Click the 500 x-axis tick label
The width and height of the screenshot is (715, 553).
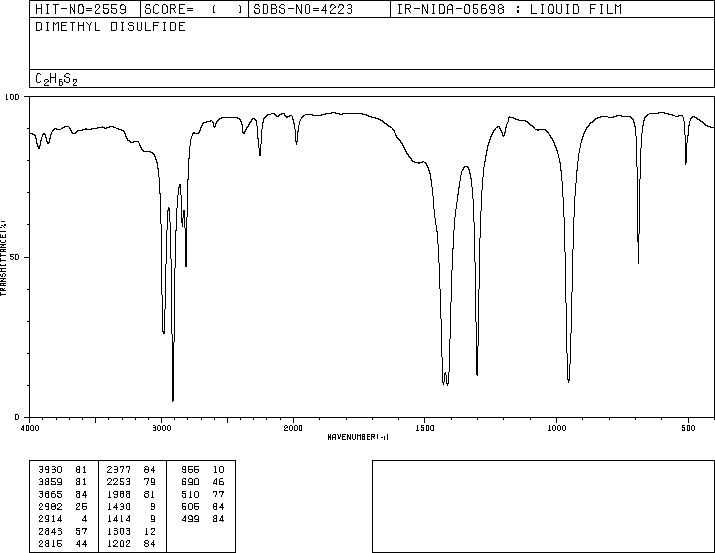688,428
